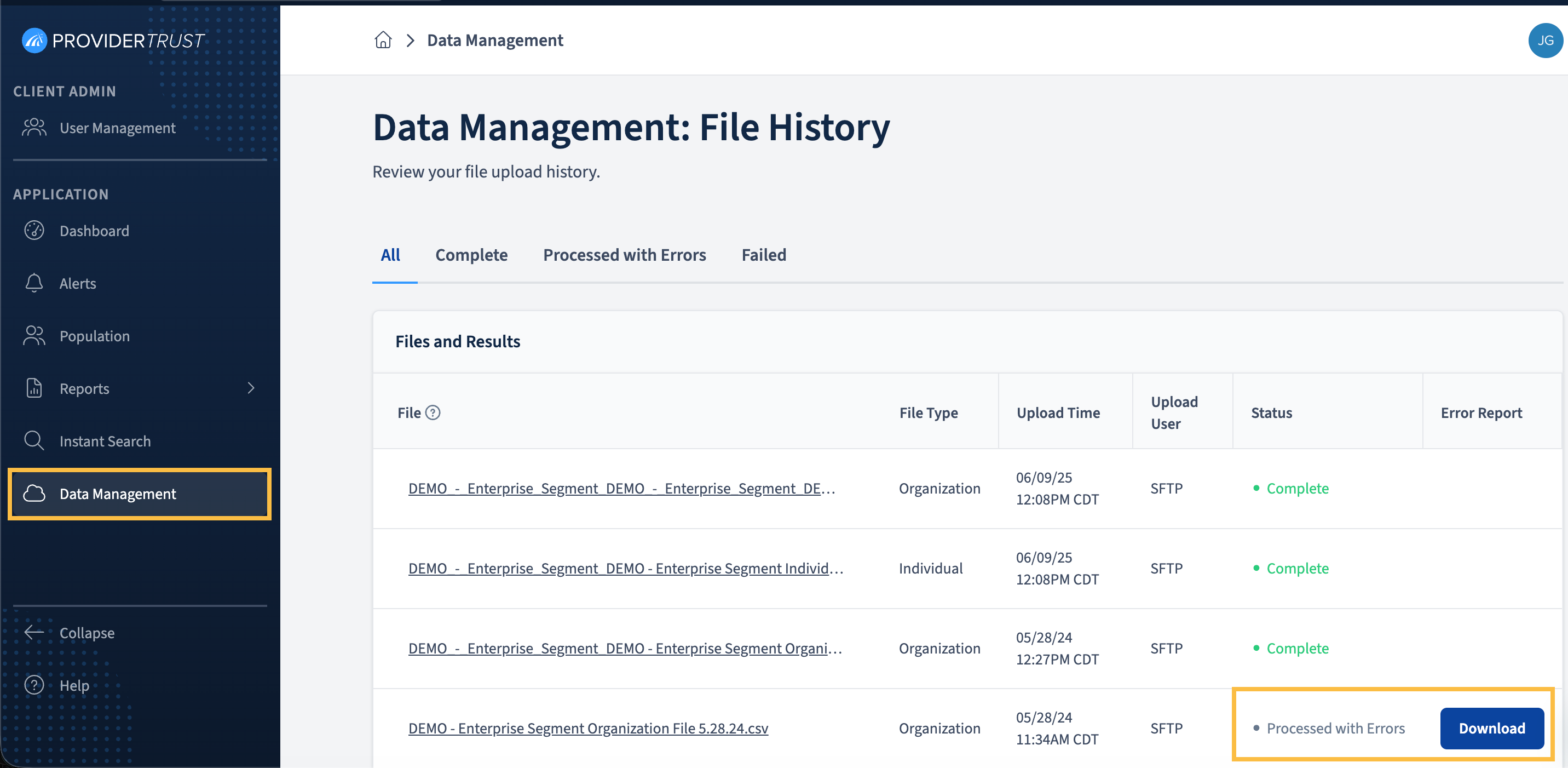The image size is (1568, 768).
Task: Switch to the All tab
Action: point(390,255)
